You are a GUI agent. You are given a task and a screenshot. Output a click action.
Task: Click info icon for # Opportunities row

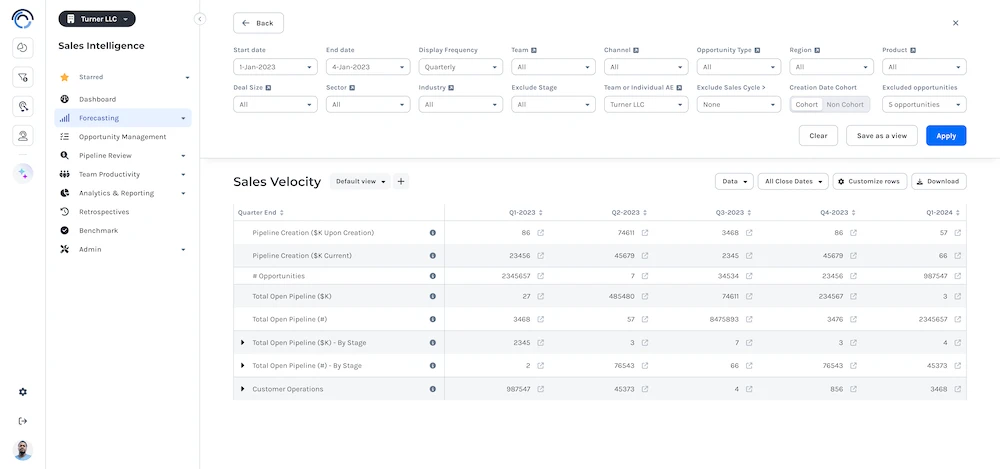(x=432, y=276)
